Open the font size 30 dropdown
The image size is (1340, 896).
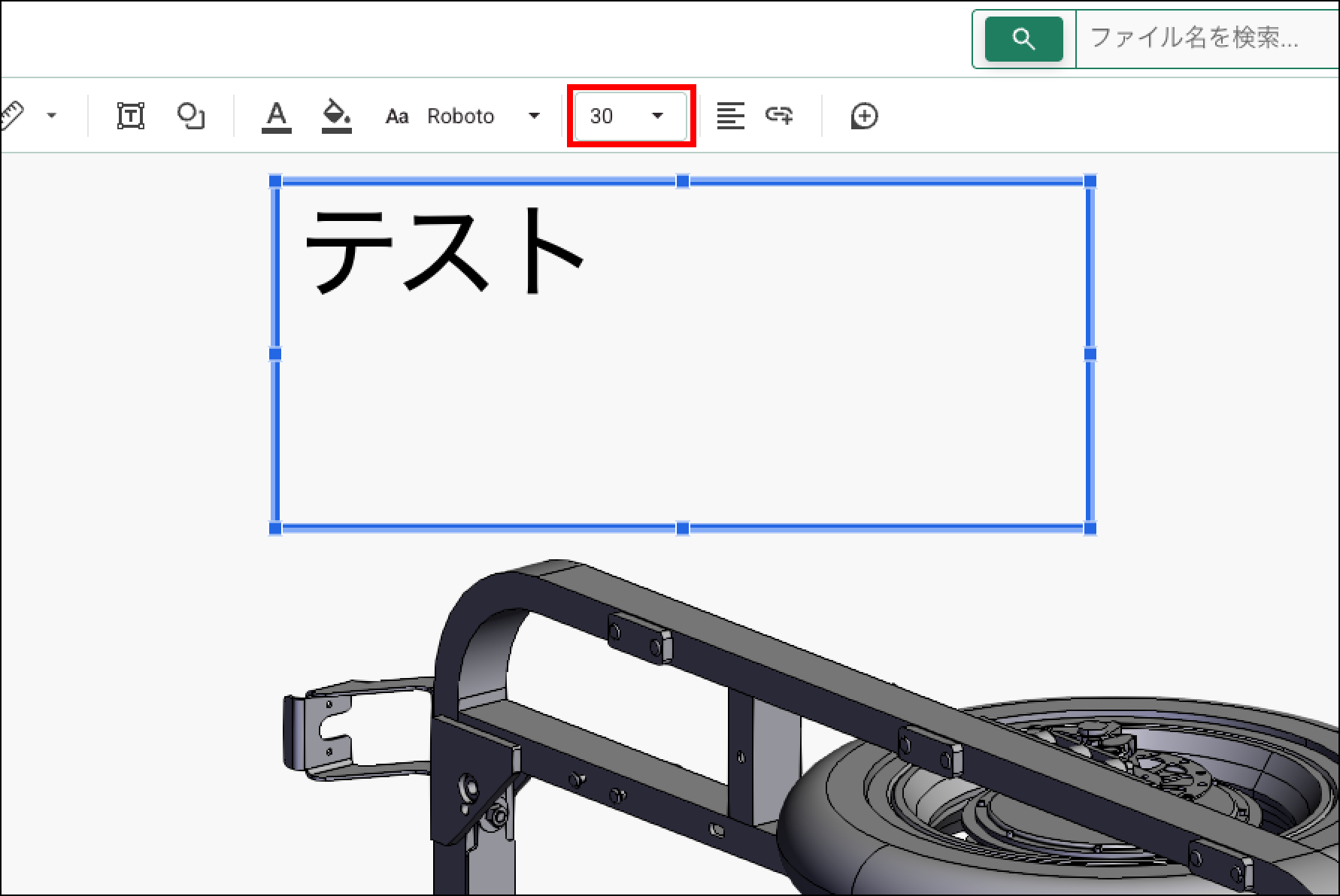click(630, 116)
